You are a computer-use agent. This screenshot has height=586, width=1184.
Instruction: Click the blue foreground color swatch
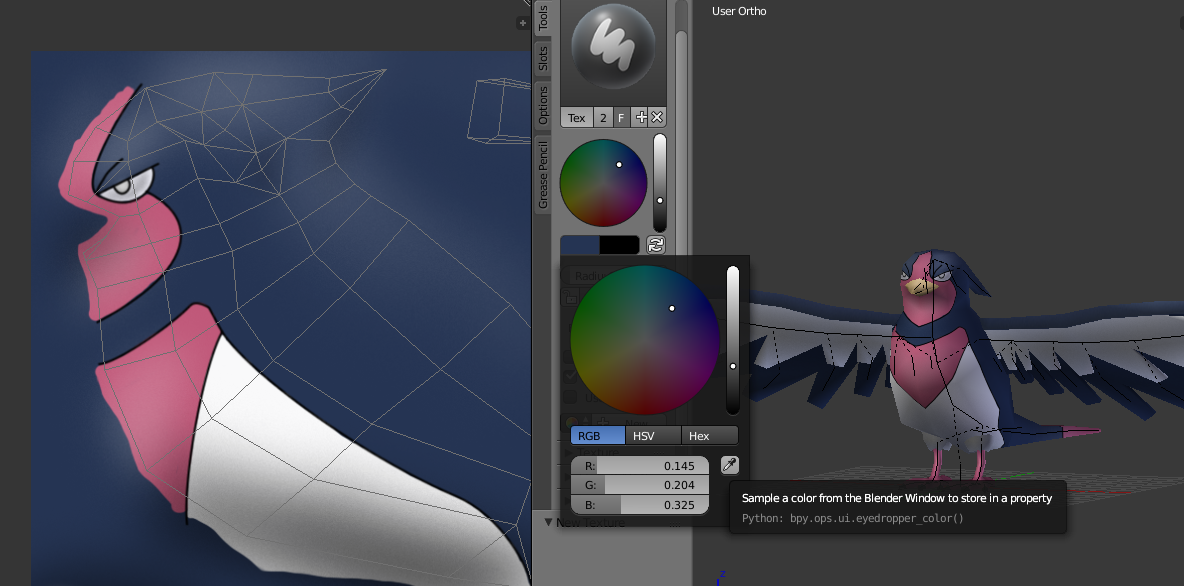click(580, 245)
